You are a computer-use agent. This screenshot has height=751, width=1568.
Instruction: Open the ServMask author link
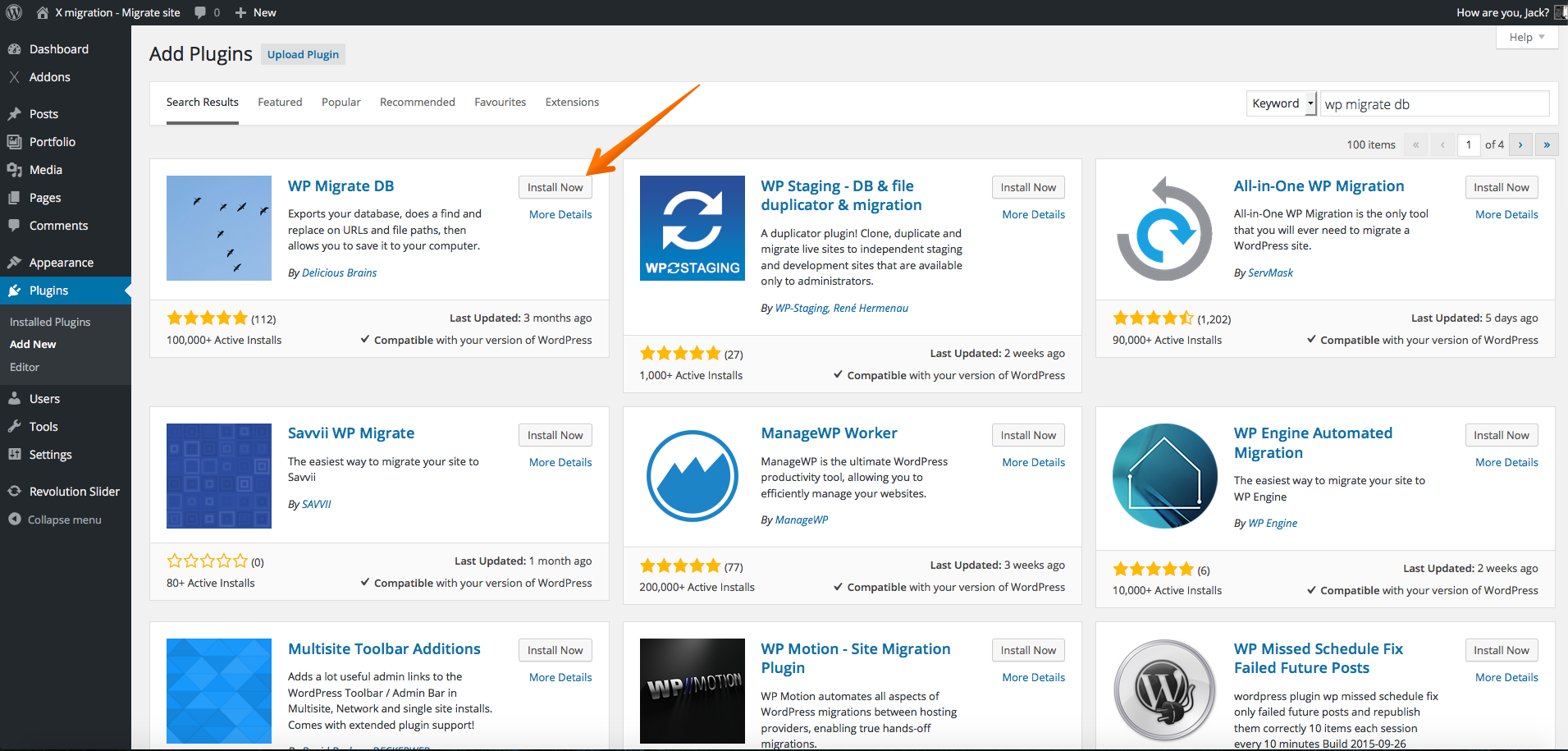click(1270, 272)
